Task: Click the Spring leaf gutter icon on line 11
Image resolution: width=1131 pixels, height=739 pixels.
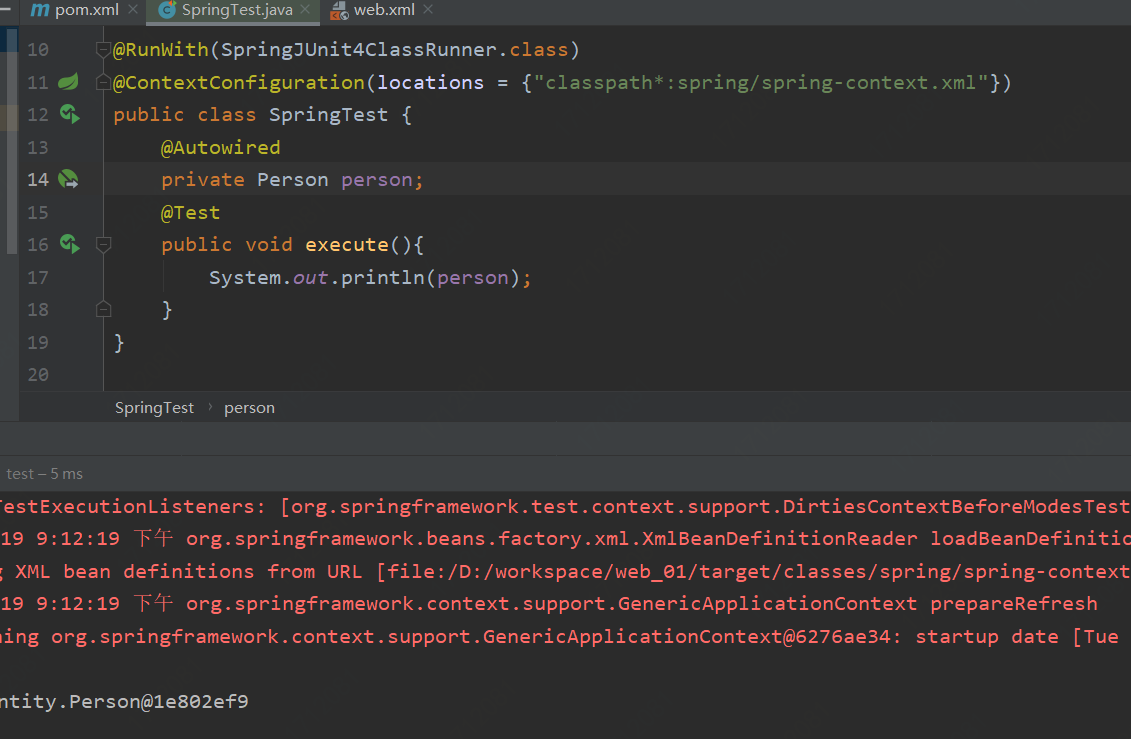Action: (x=69, y=81)
